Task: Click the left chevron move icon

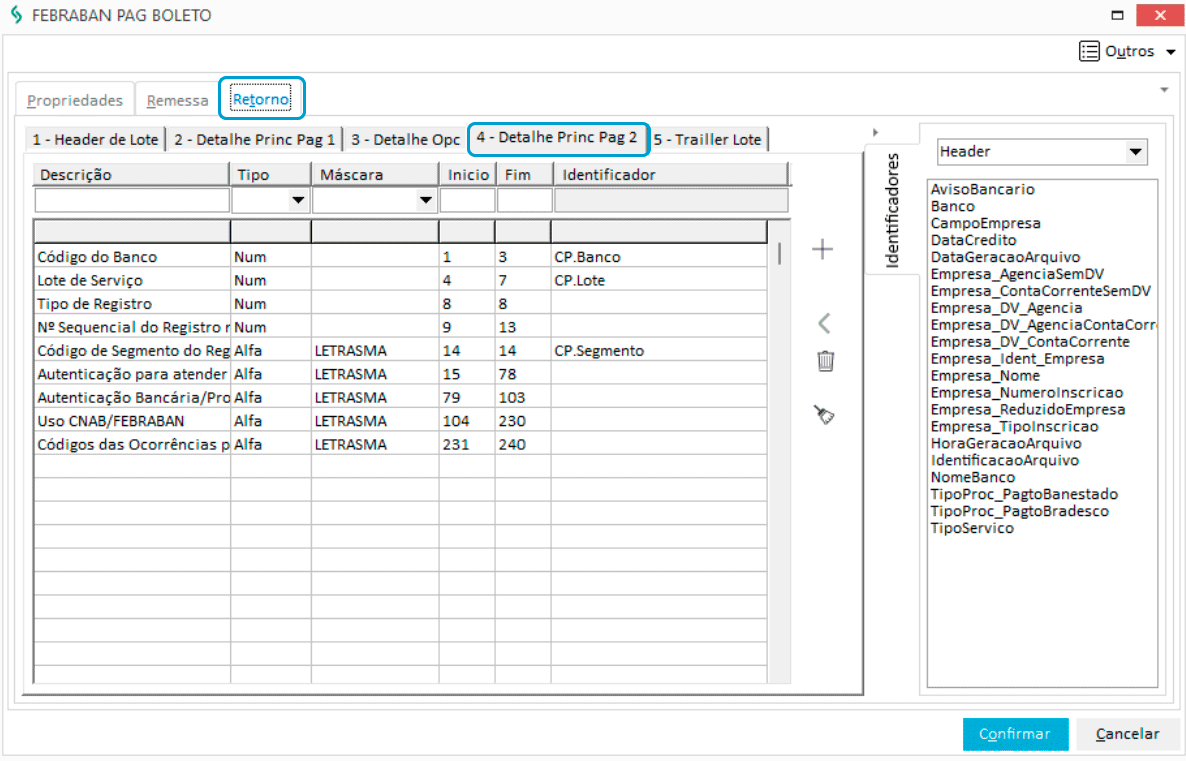Action: pos(824,323)
